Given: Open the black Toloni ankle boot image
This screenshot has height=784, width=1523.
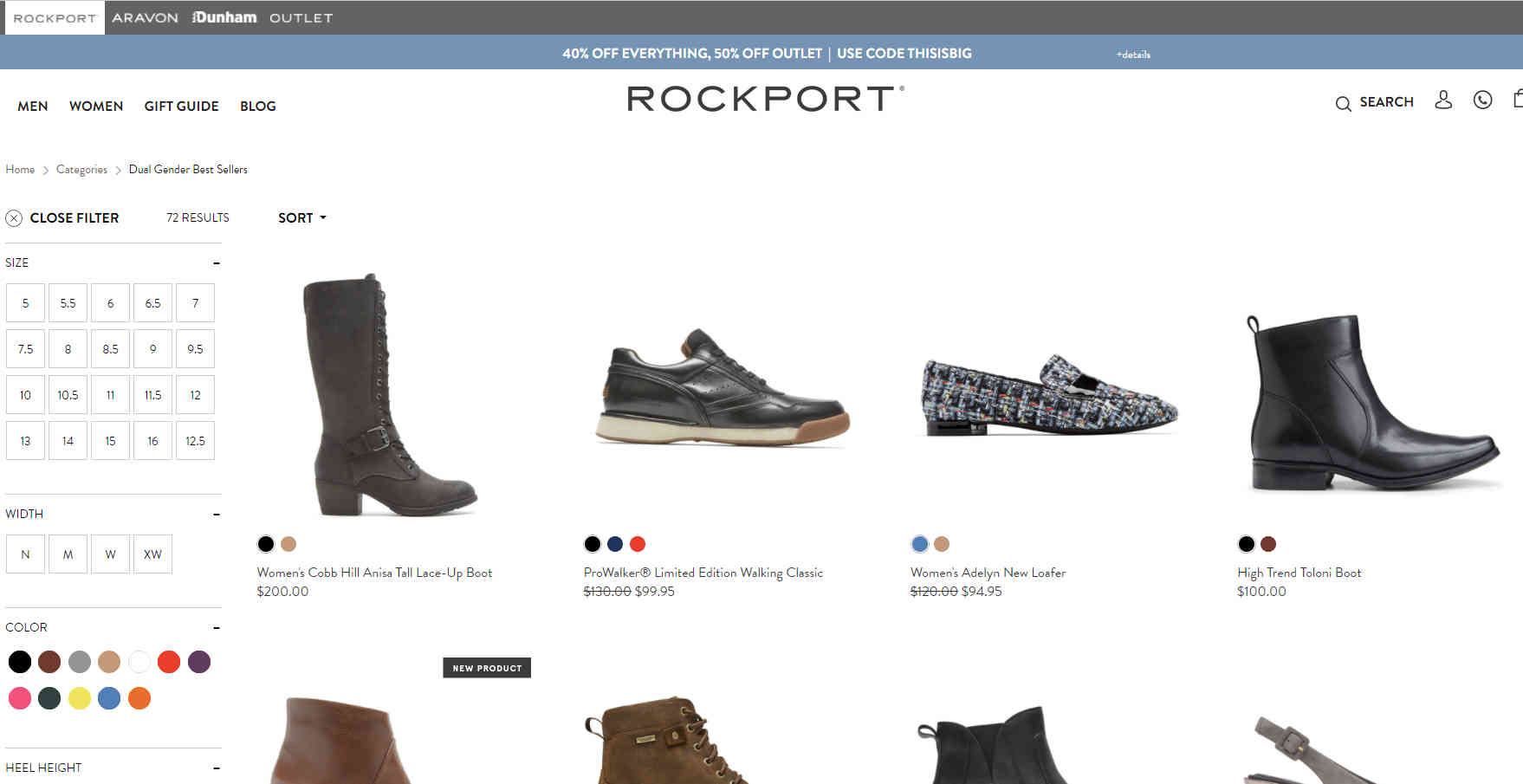Looking at the screenshot, I should coord(1374,403).
